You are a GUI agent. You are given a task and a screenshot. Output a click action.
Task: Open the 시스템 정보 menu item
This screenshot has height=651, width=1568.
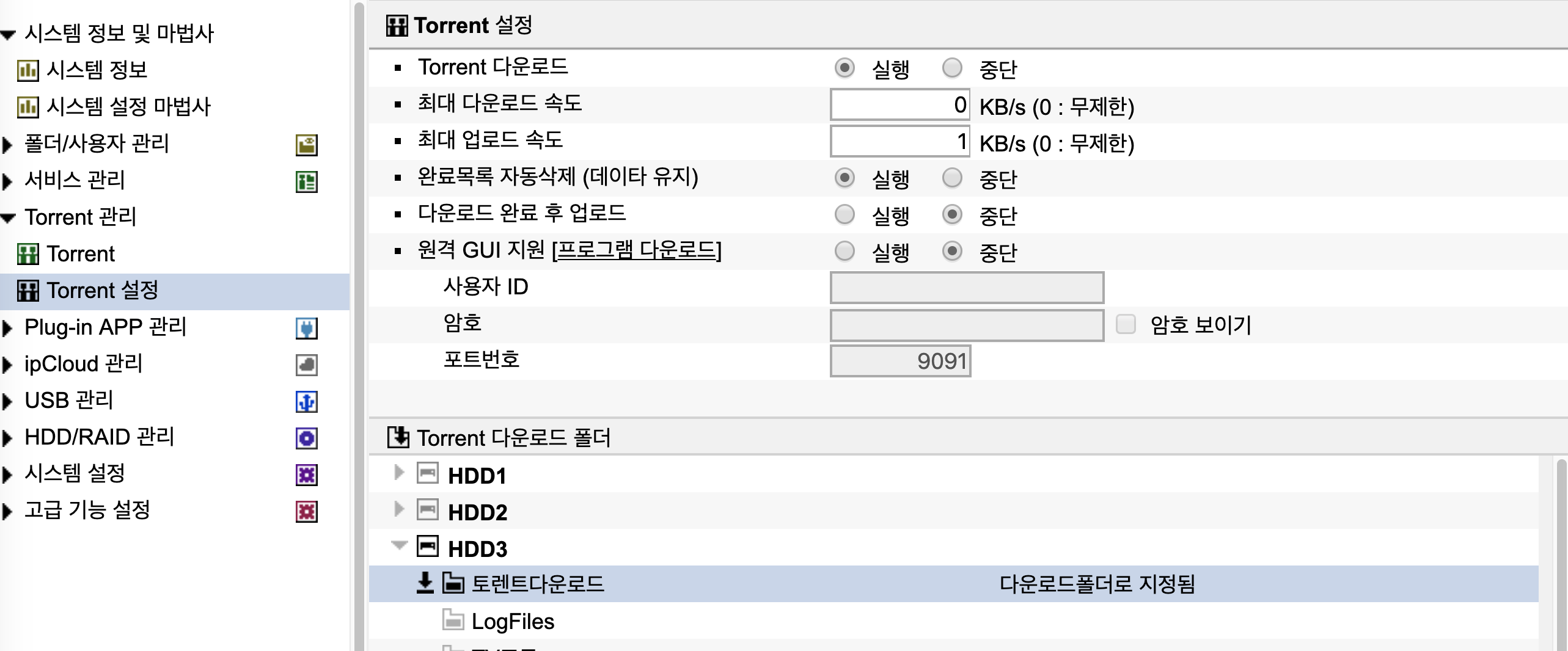[x=97, y=70]
